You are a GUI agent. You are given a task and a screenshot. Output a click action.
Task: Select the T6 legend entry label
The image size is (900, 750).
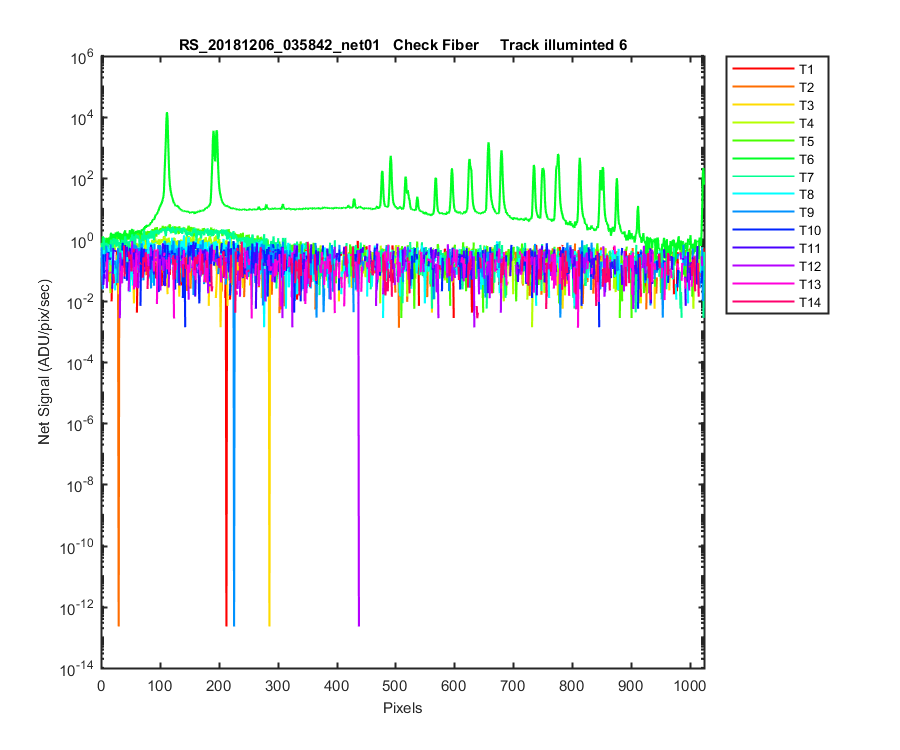pos(806,159)
